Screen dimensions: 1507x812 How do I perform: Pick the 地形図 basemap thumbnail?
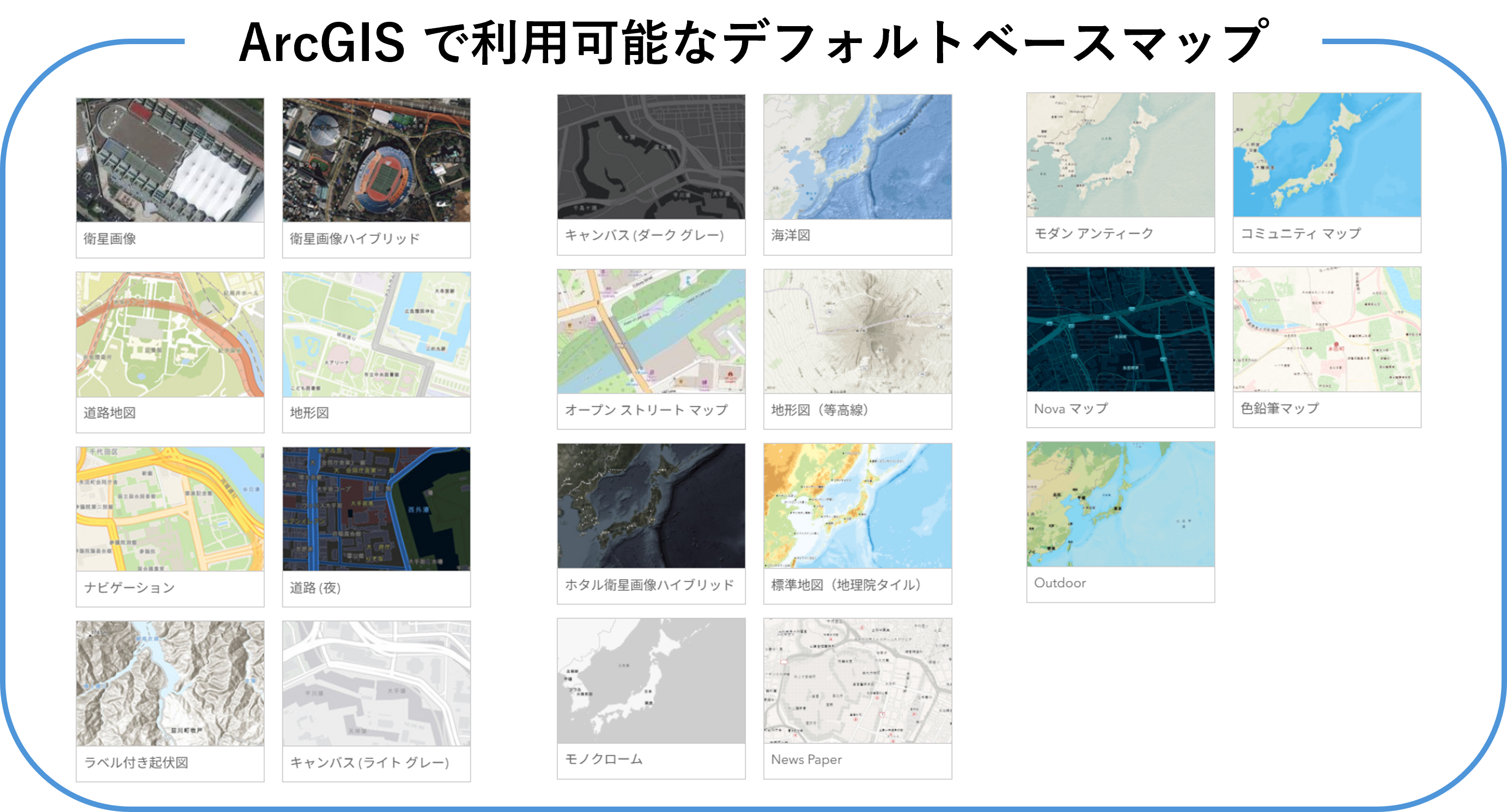point(376,334)
